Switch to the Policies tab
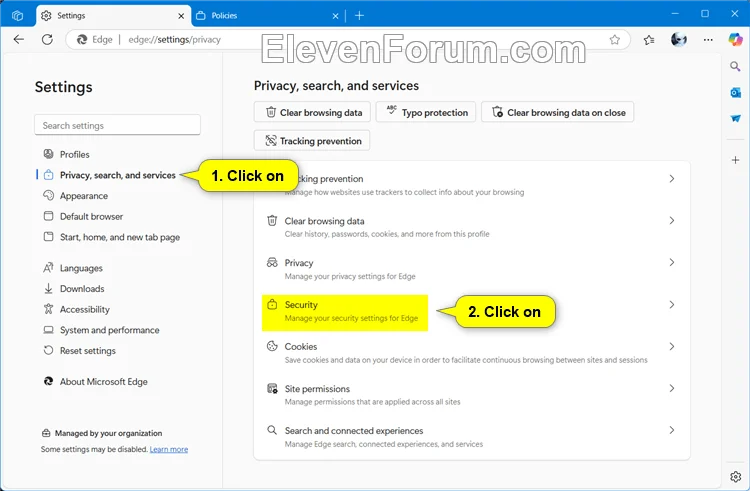Viewport: 750px width, 491px height. [x=269, y=16]
